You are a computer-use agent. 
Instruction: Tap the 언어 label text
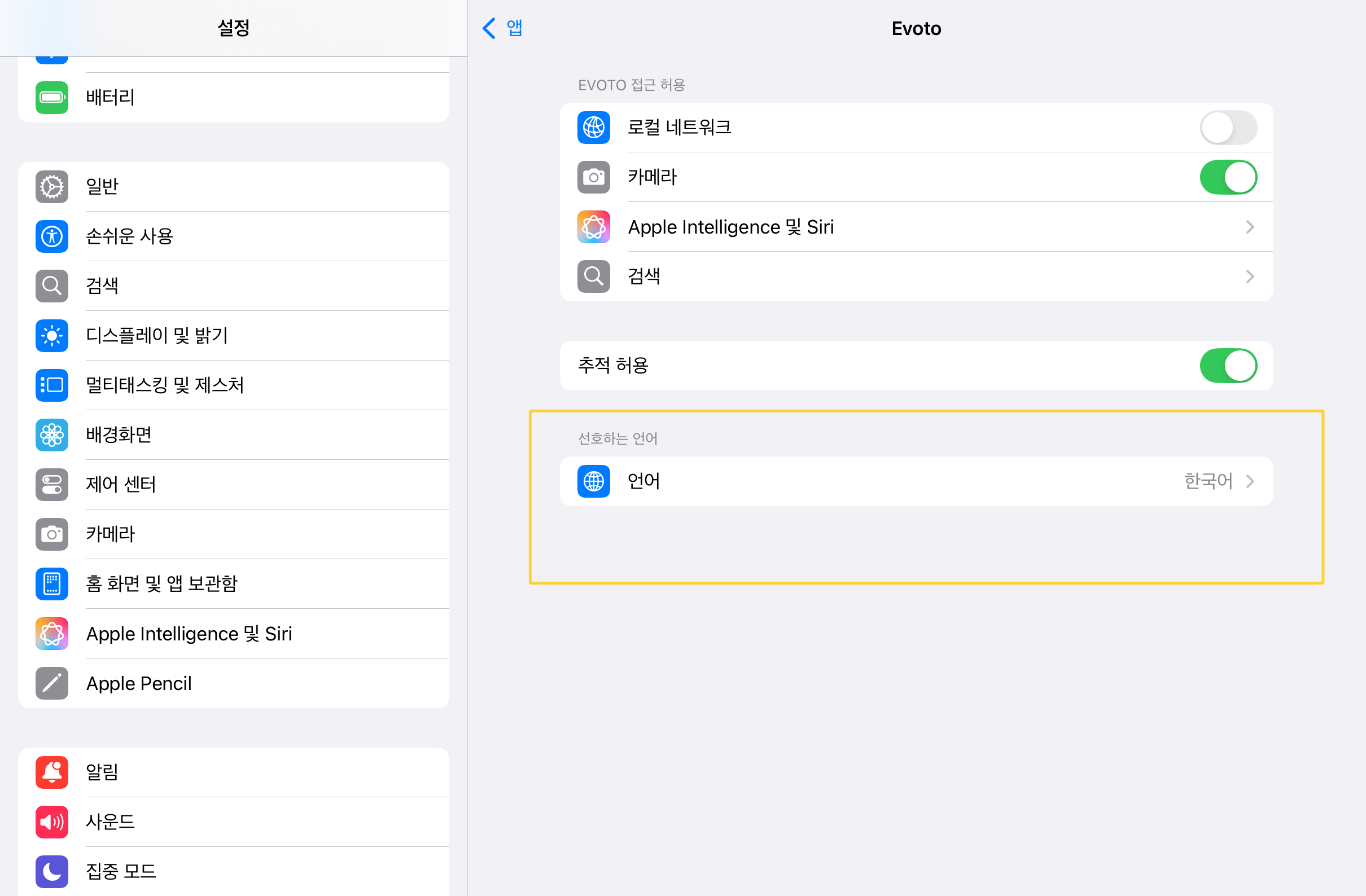click(644, 481)
